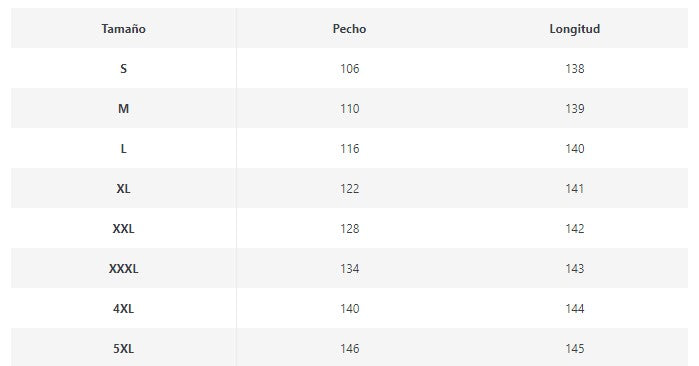The height and width of the screenshot is (366, 699).
Task: Click the Longitud column header
Action: point(575,29)
